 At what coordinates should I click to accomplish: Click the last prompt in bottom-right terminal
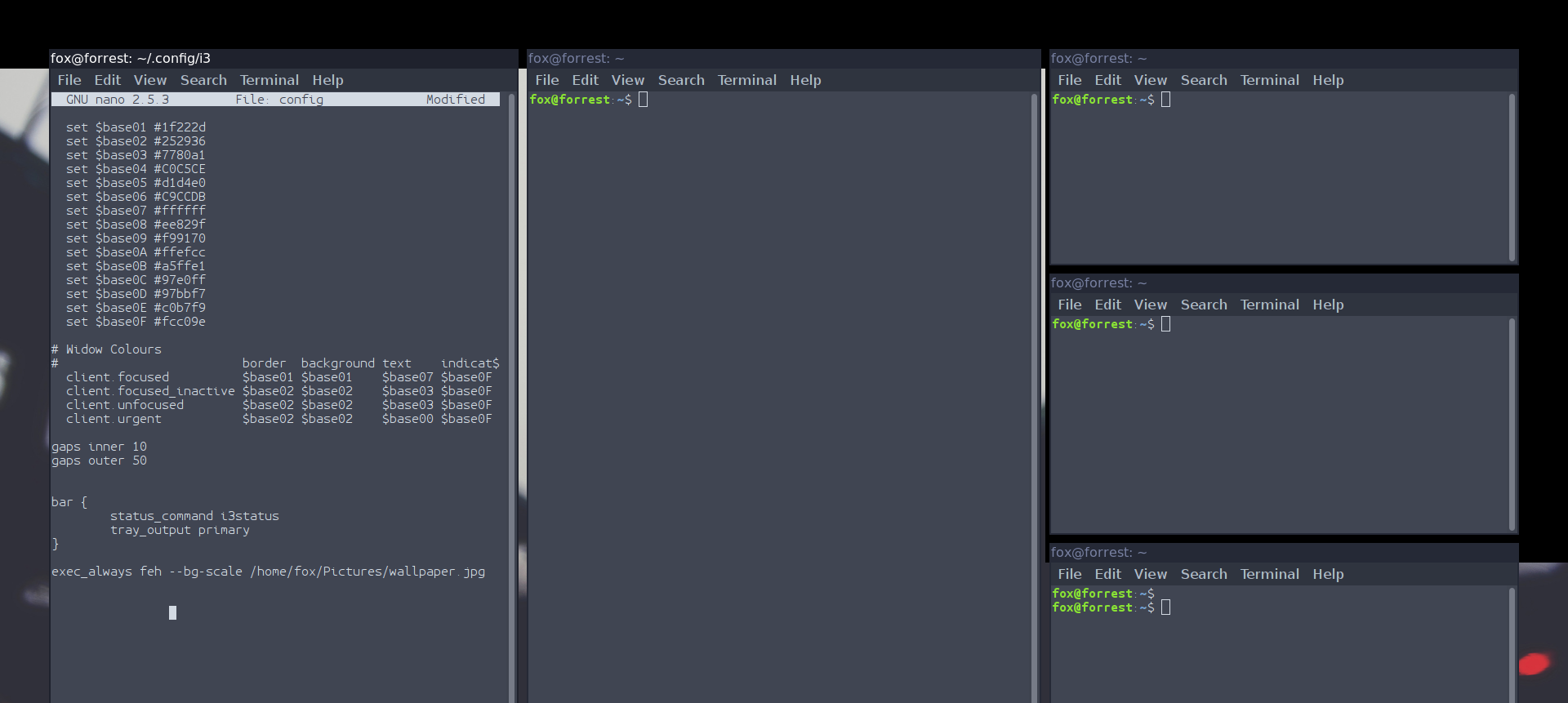click(x=1103, y=607)
